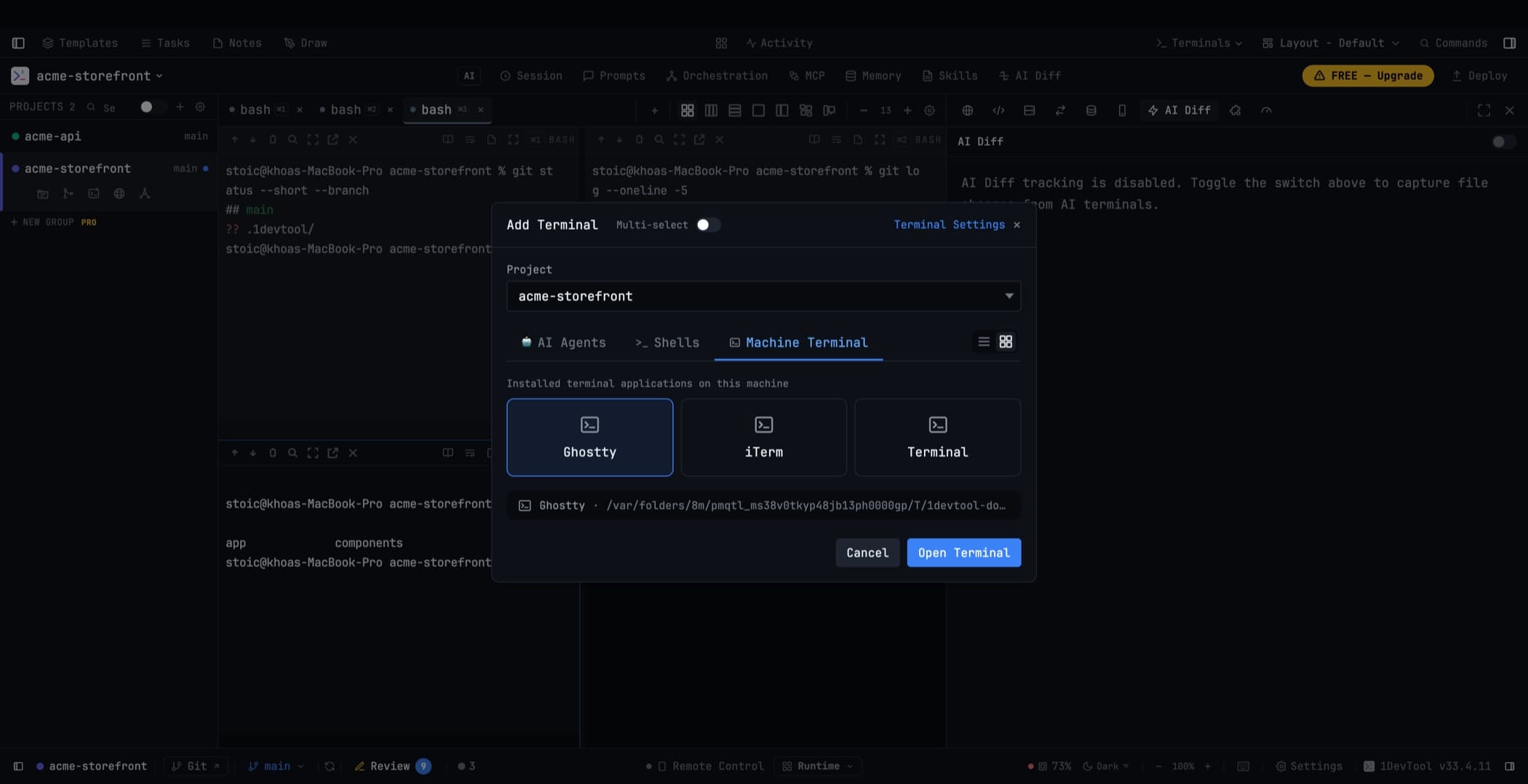Select the Ghostty terminal card

(x=589, y=437)
